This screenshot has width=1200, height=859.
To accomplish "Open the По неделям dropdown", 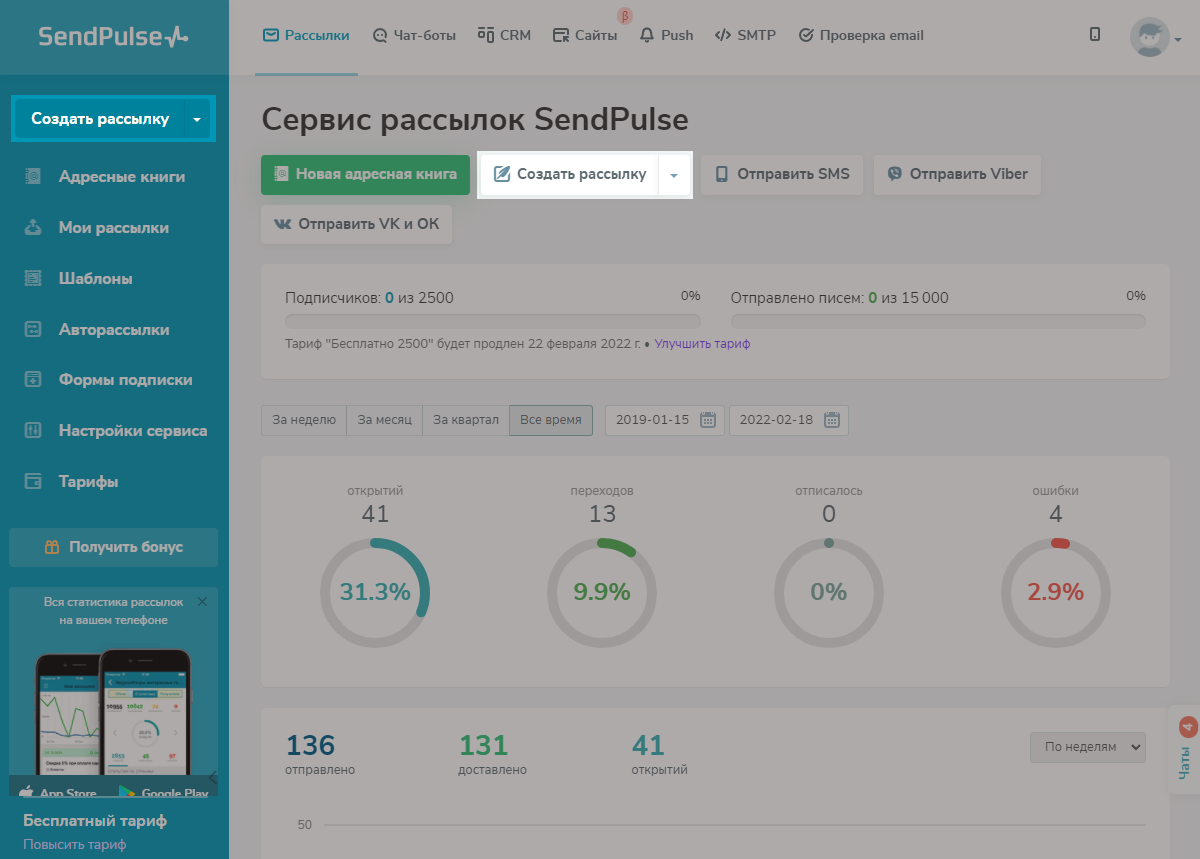I will pos(1088,747).
